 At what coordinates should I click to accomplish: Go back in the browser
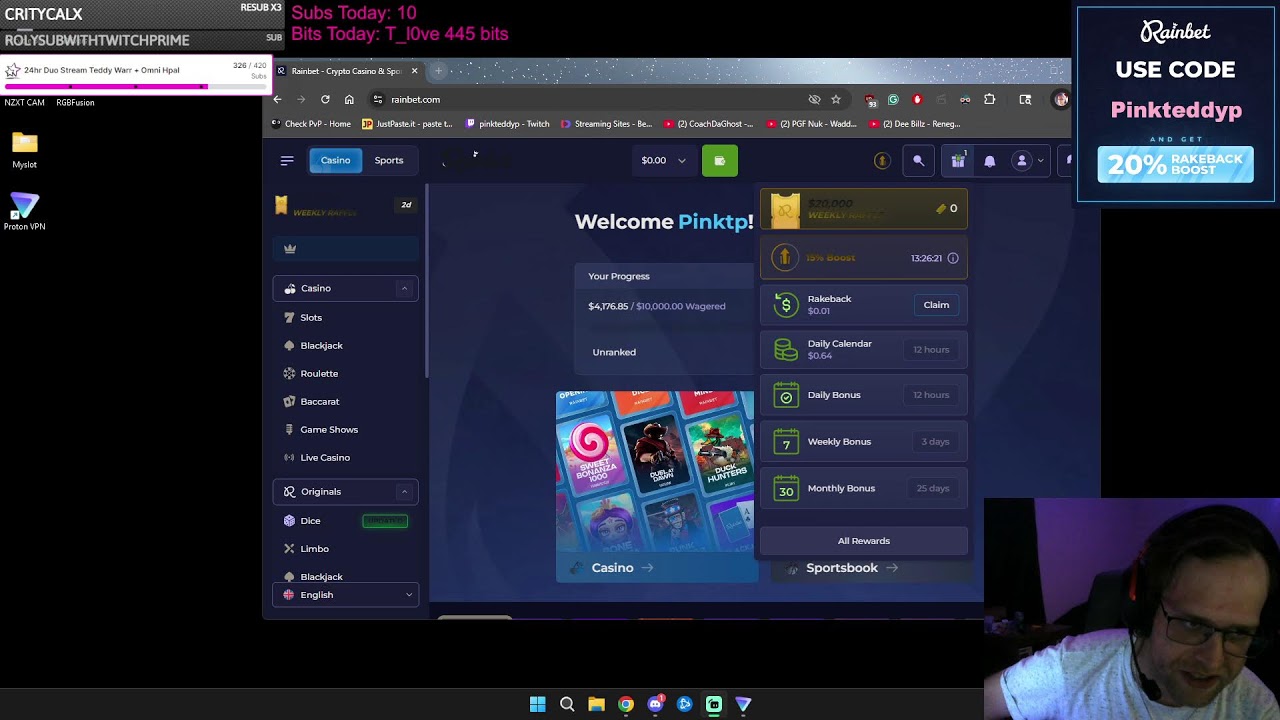coord(277,99)
